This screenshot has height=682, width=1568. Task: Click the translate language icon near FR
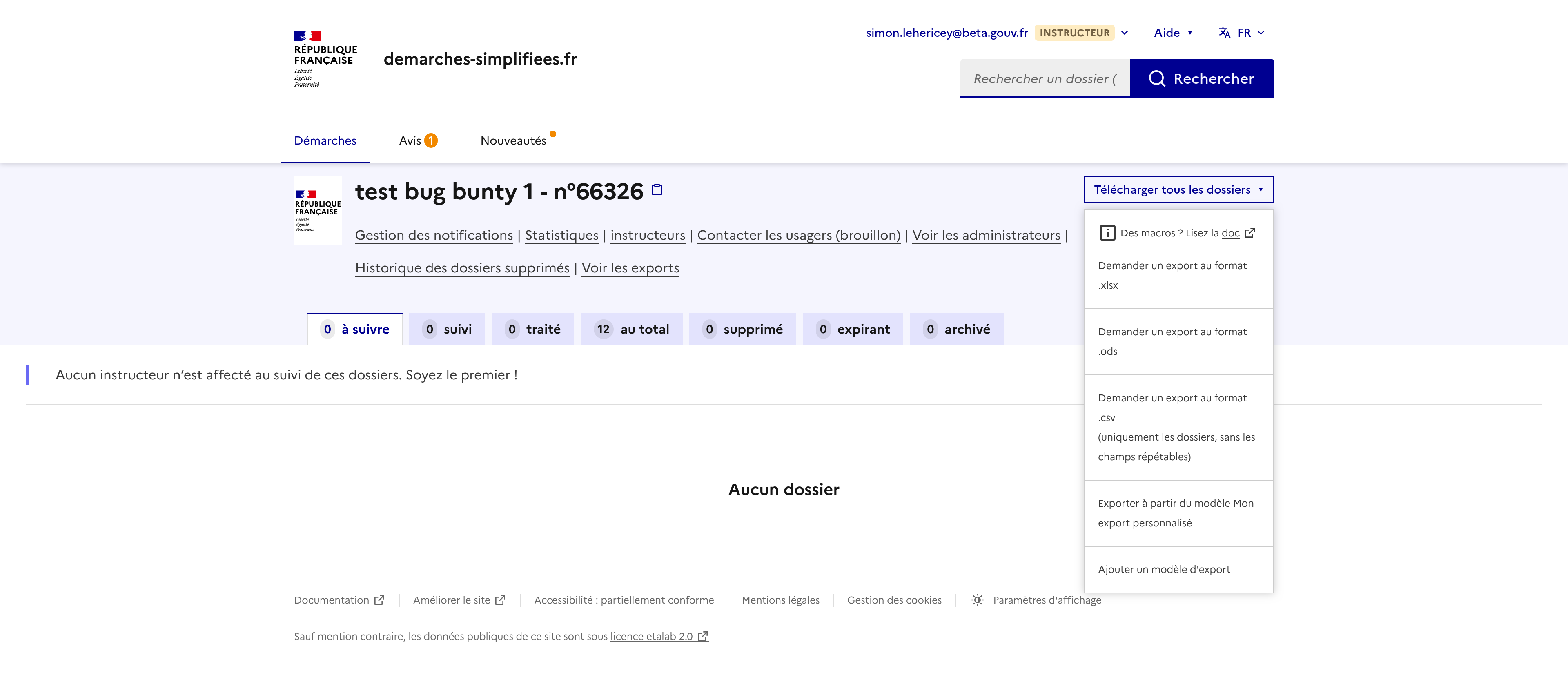tap(1224, 33)
